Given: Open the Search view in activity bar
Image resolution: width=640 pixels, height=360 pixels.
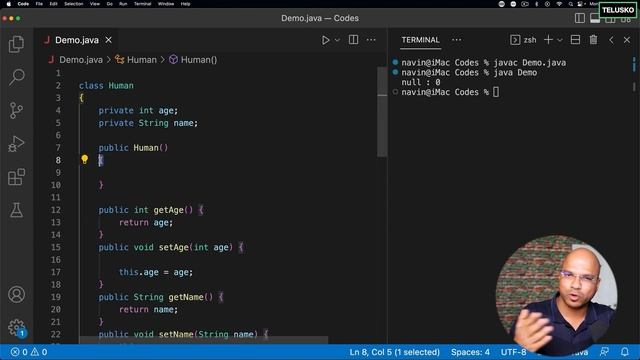Looking at the screenshot, I should point(16,77).
